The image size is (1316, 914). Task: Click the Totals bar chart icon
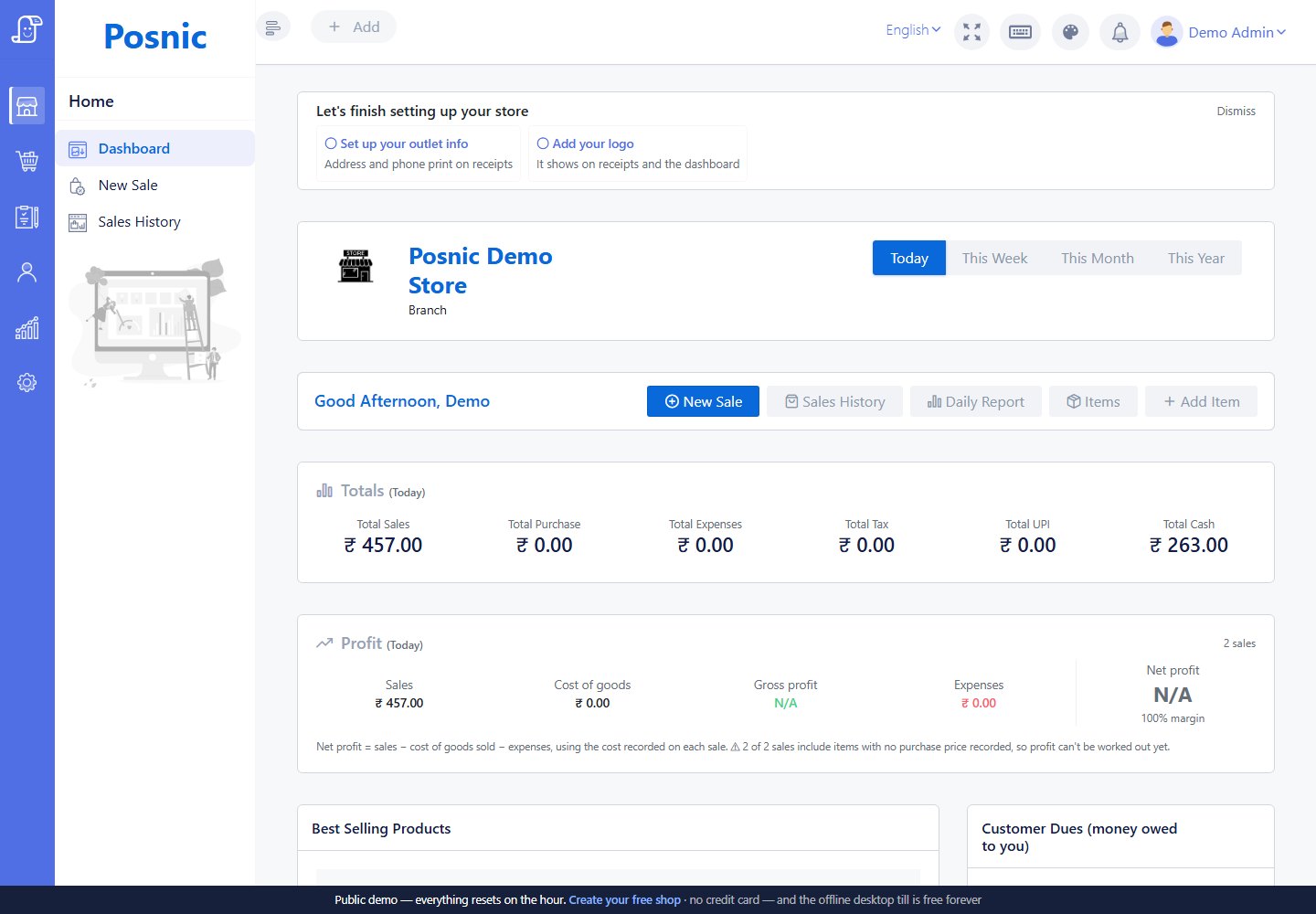324,491
